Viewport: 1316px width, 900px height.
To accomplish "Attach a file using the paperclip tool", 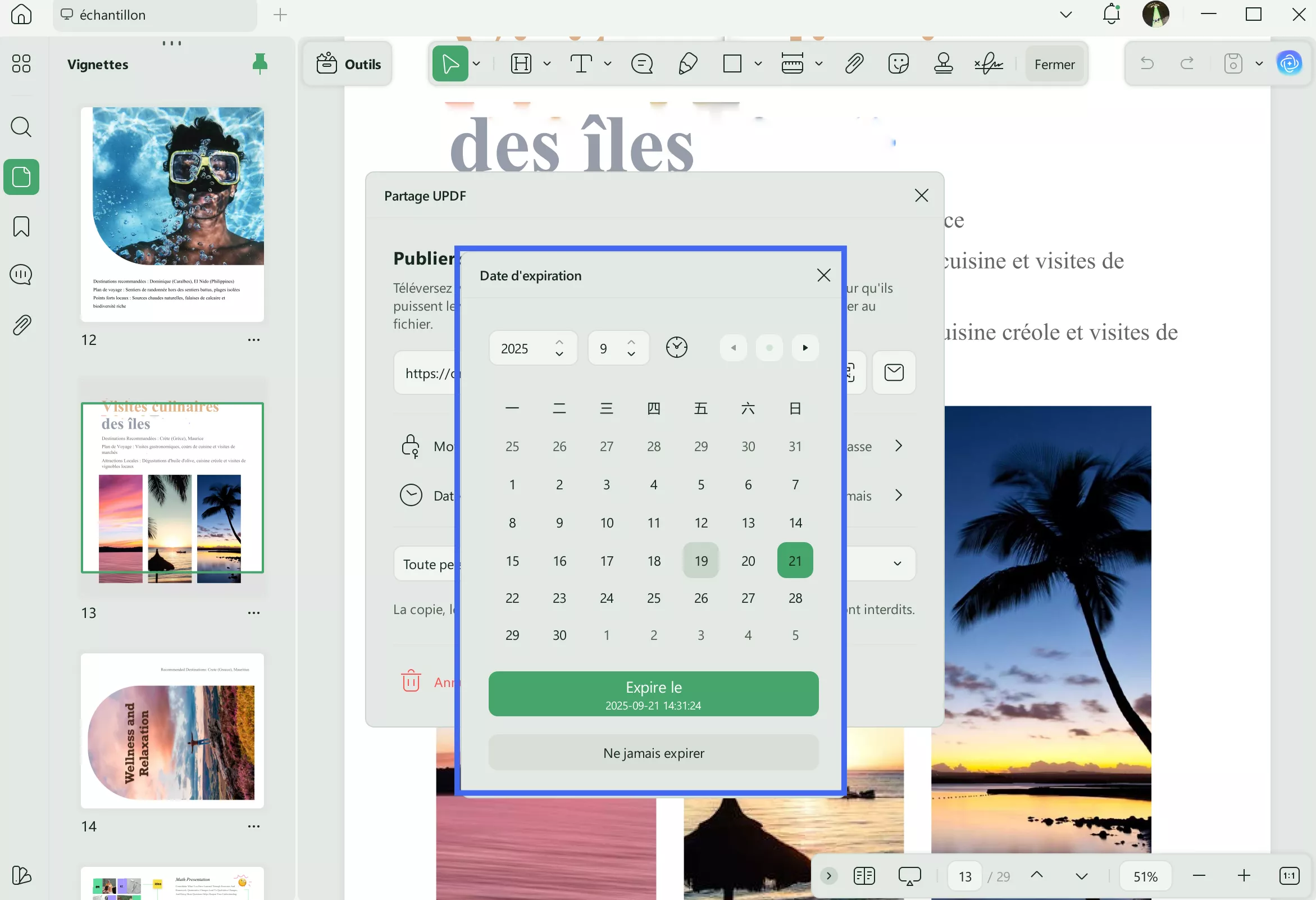I will click(853, 63).
